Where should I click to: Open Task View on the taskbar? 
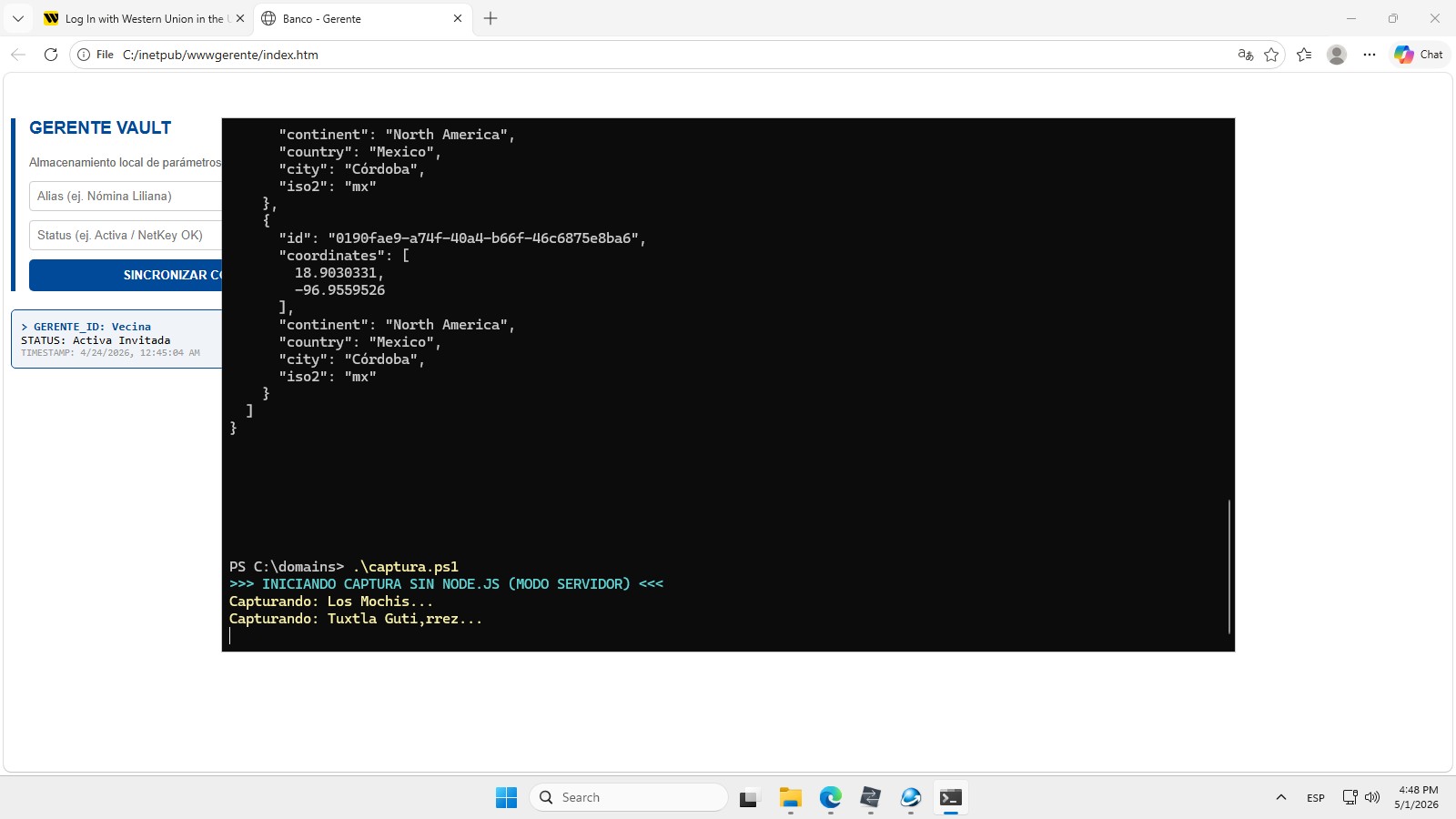coord(749,798)
